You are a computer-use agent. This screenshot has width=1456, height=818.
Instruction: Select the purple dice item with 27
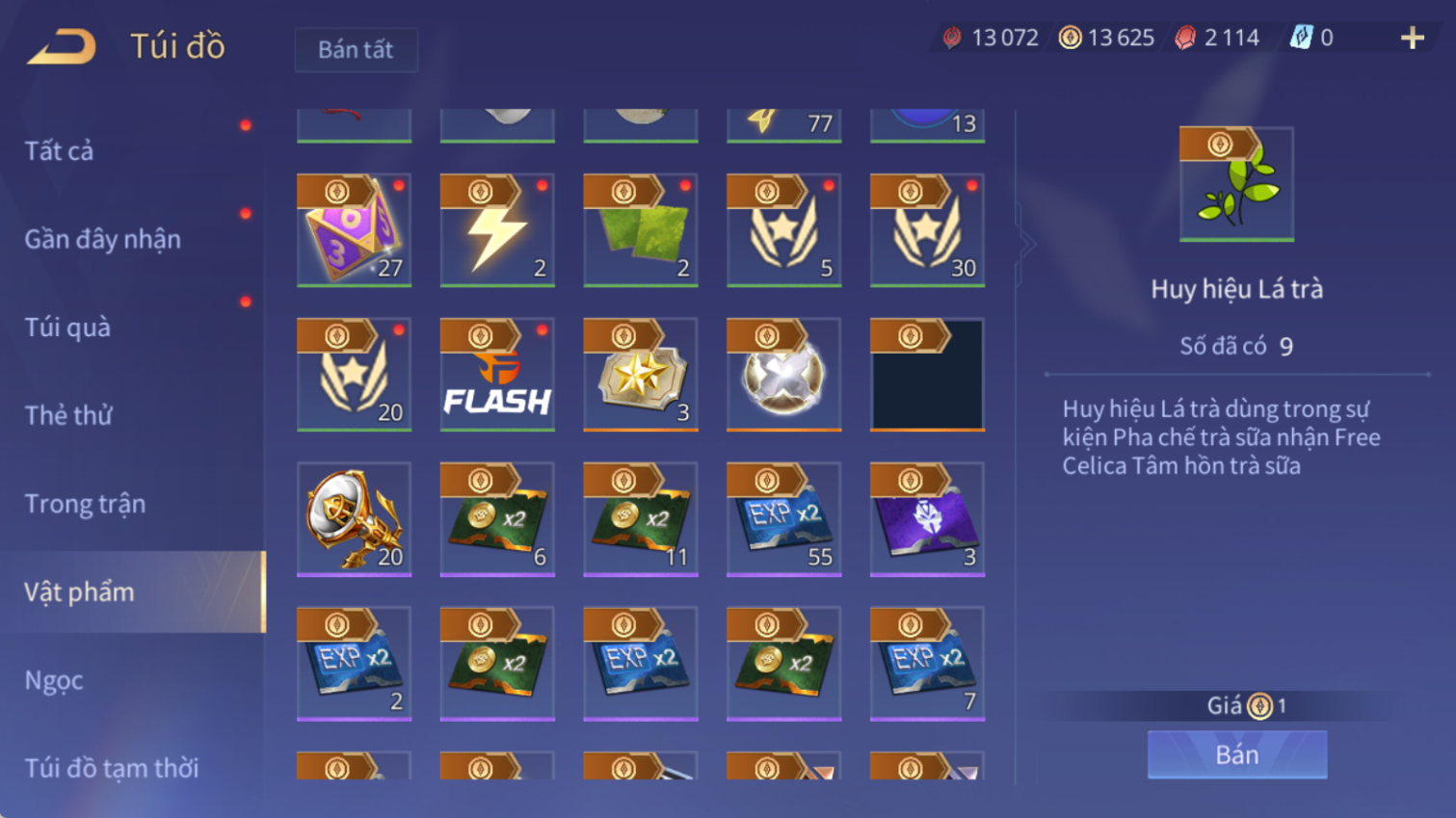coord(354,230)
